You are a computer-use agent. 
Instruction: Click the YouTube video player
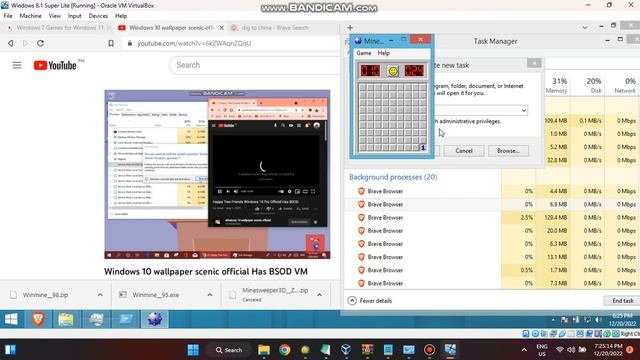pos(217,174)
